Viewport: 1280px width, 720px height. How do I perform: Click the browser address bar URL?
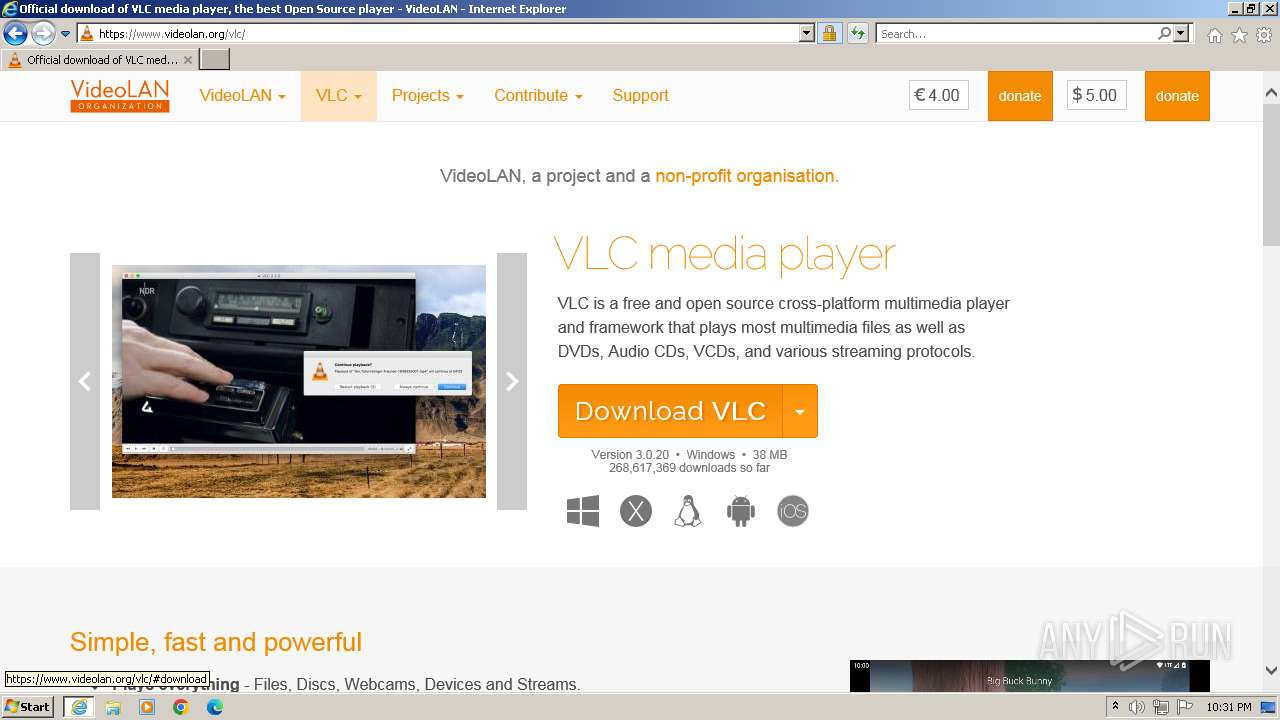point(172,34)
